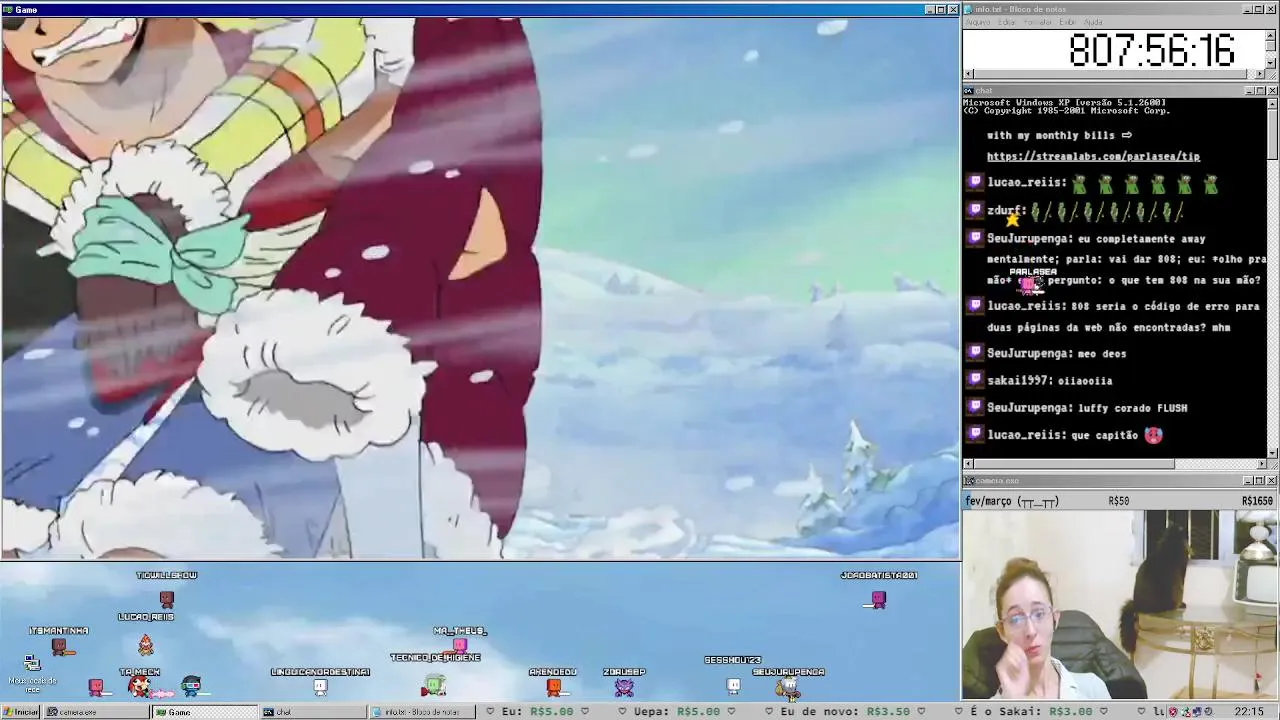Screen dimensions: 1280x720
Task: Click the chat window horizontal scrollbar thumb
Action: coord(1075,464)
